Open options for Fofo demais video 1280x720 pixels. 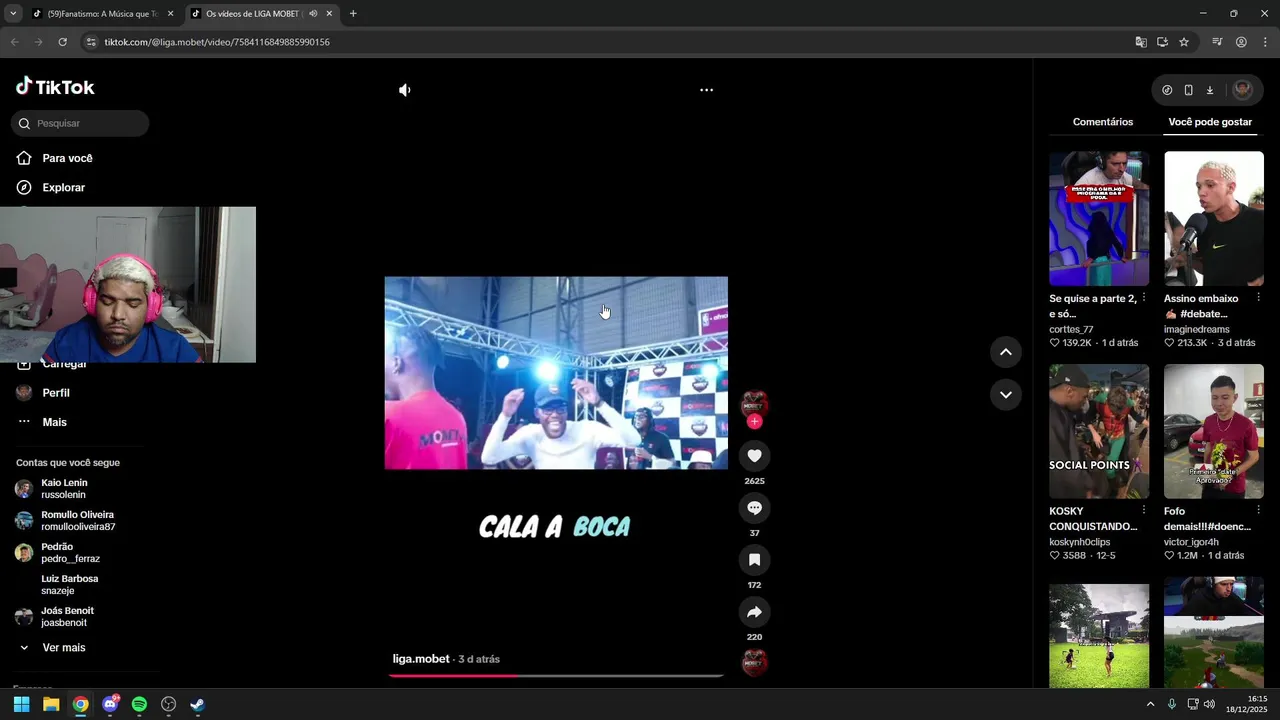click(x=1258, y=510)
